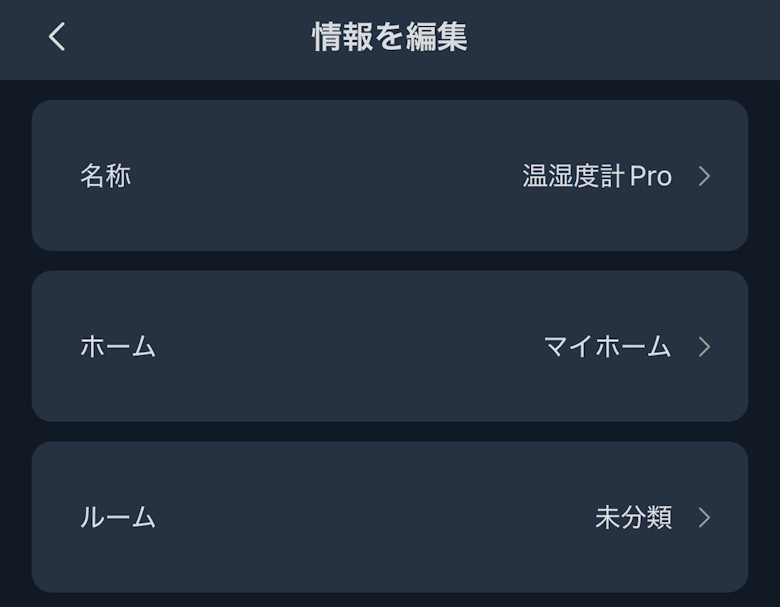Click the chevron next to 温湿度計 Pro
Screen dimensions: 780x607
[704, 176]
